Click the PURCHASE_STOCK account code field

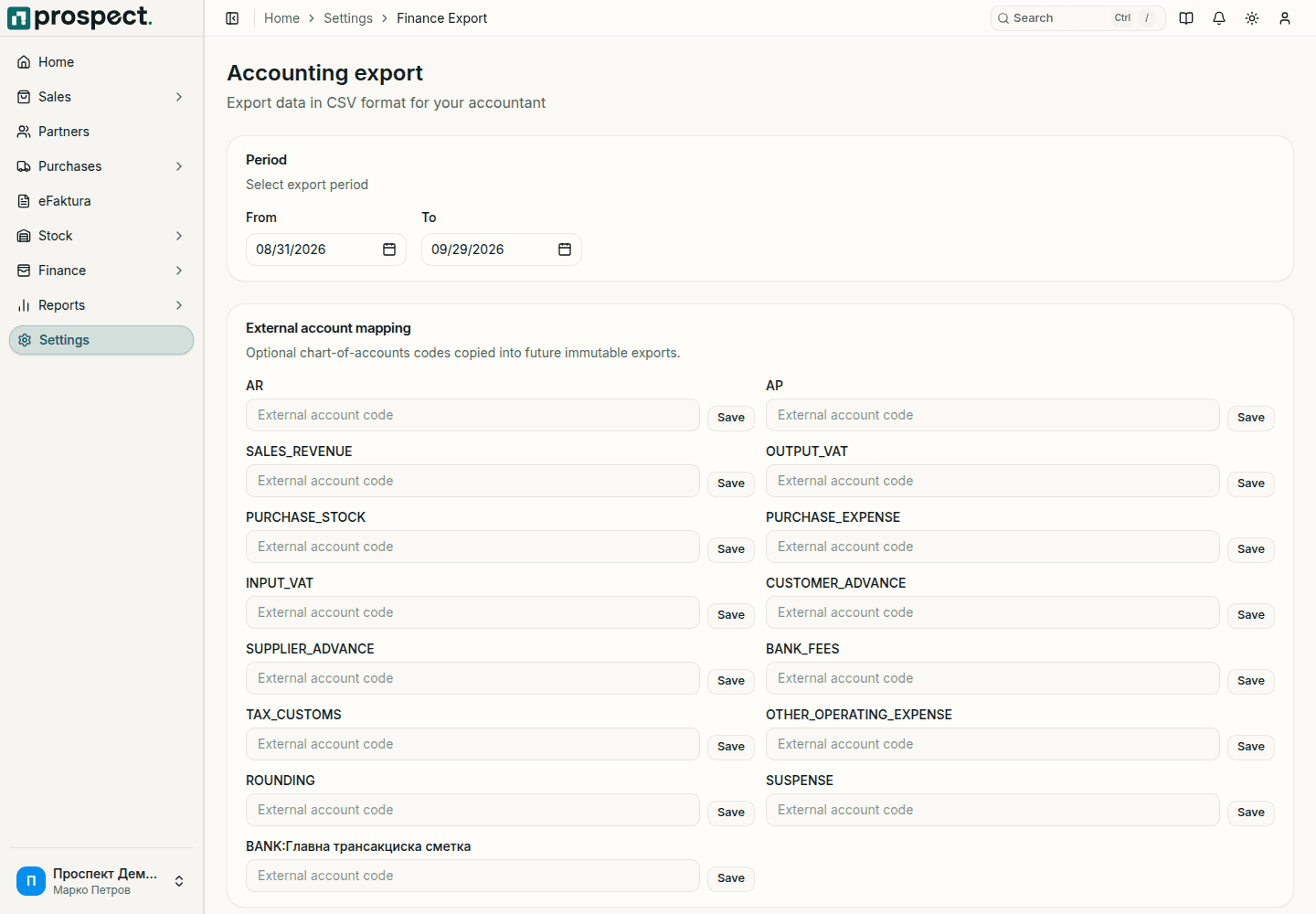click(x=472, y=547)
